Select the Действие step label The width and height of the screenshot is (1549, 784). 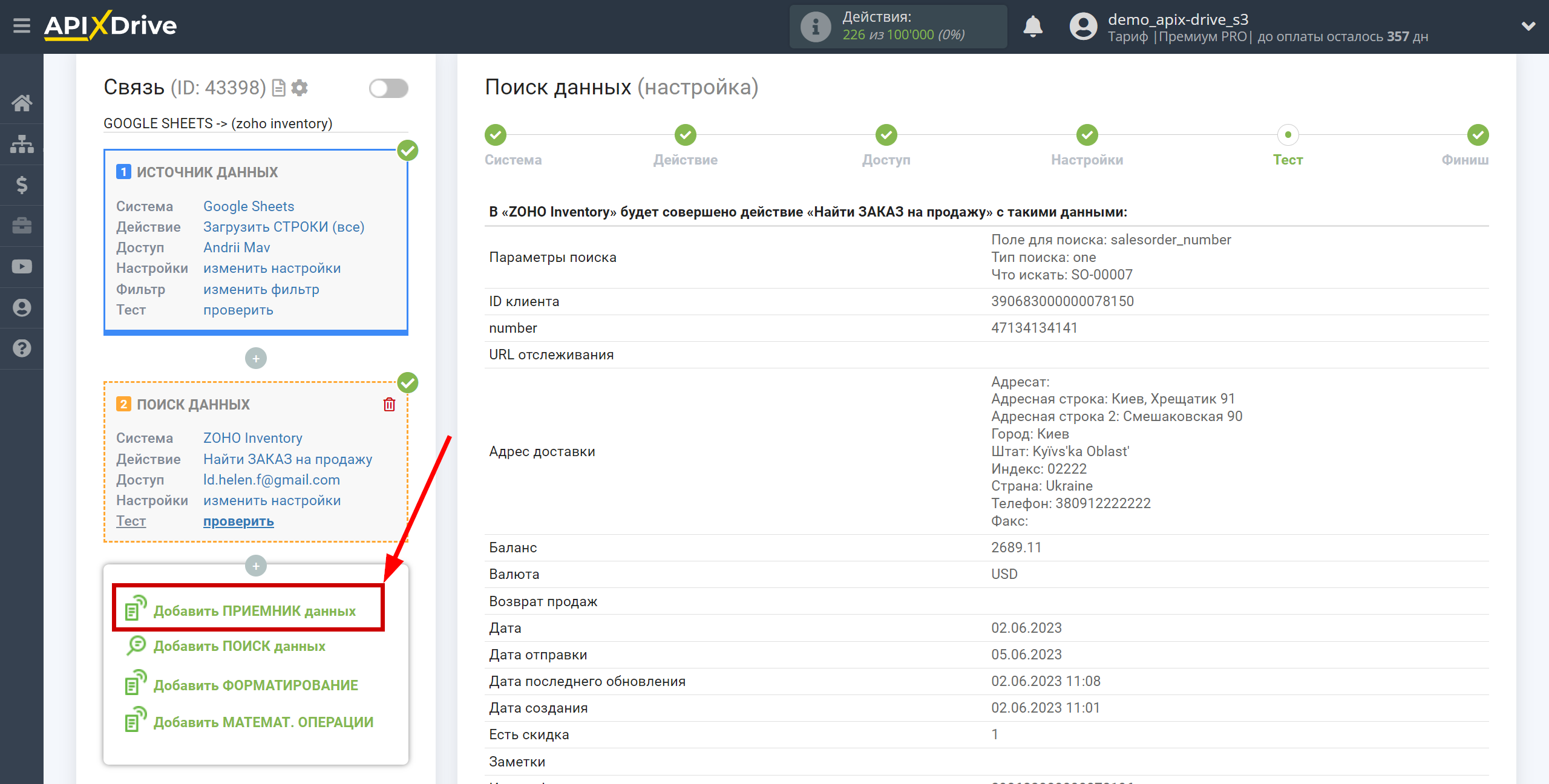tap(686, 160)
